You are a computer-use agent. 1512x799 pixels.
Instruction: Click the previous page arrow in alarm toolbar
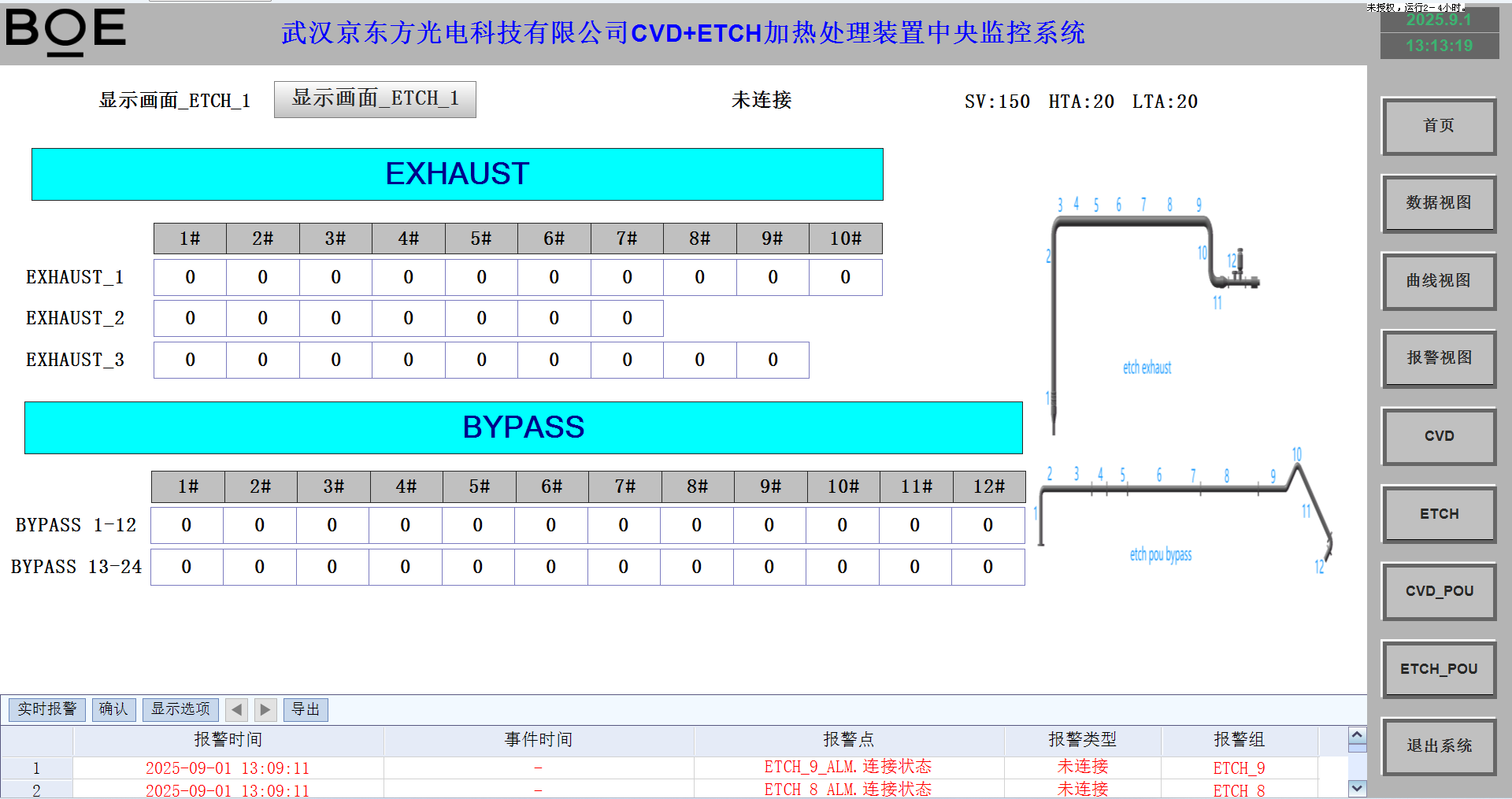[x=236, y=710]
